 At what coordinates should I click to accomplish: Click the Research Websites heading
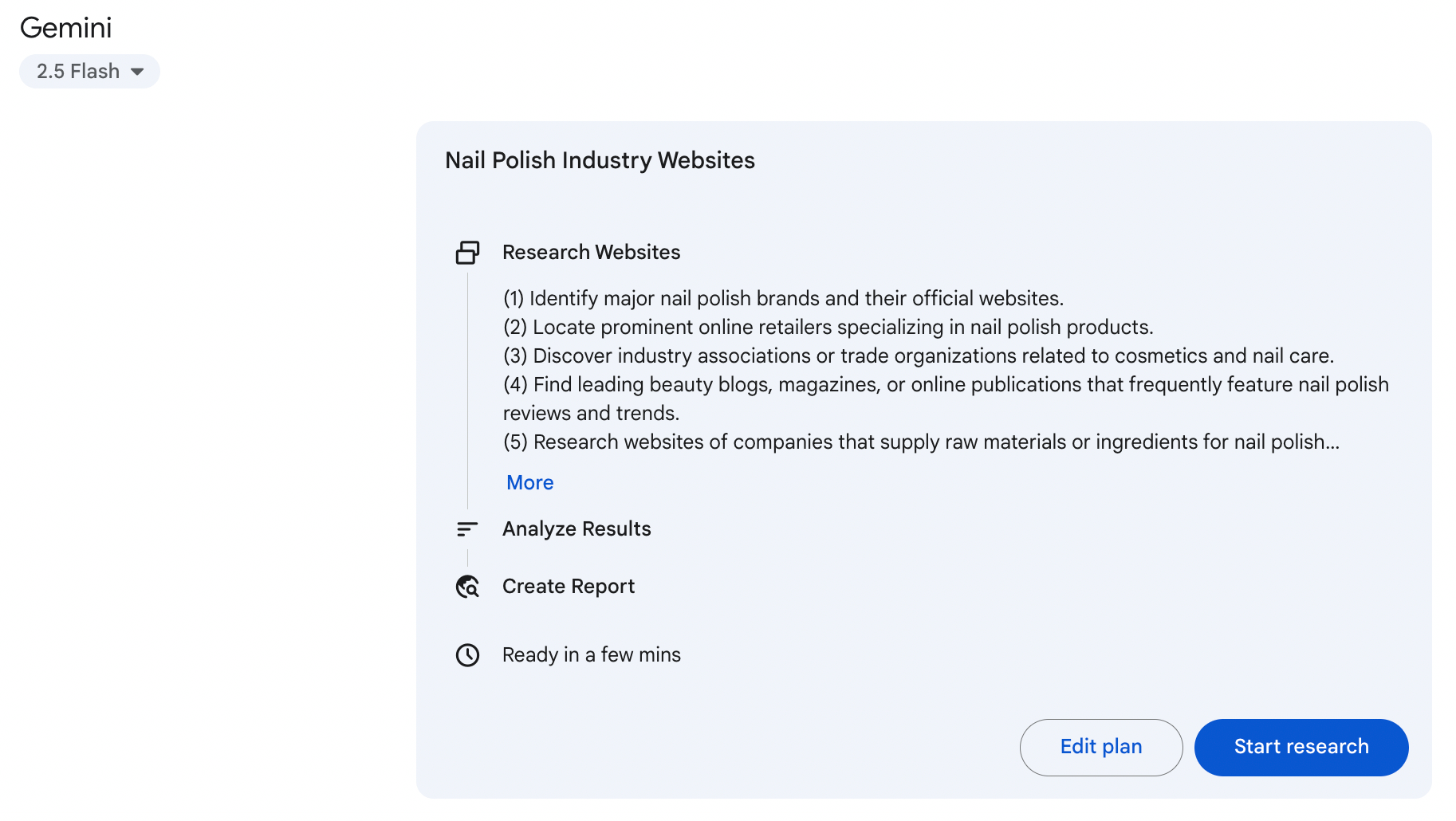[592, 253]
